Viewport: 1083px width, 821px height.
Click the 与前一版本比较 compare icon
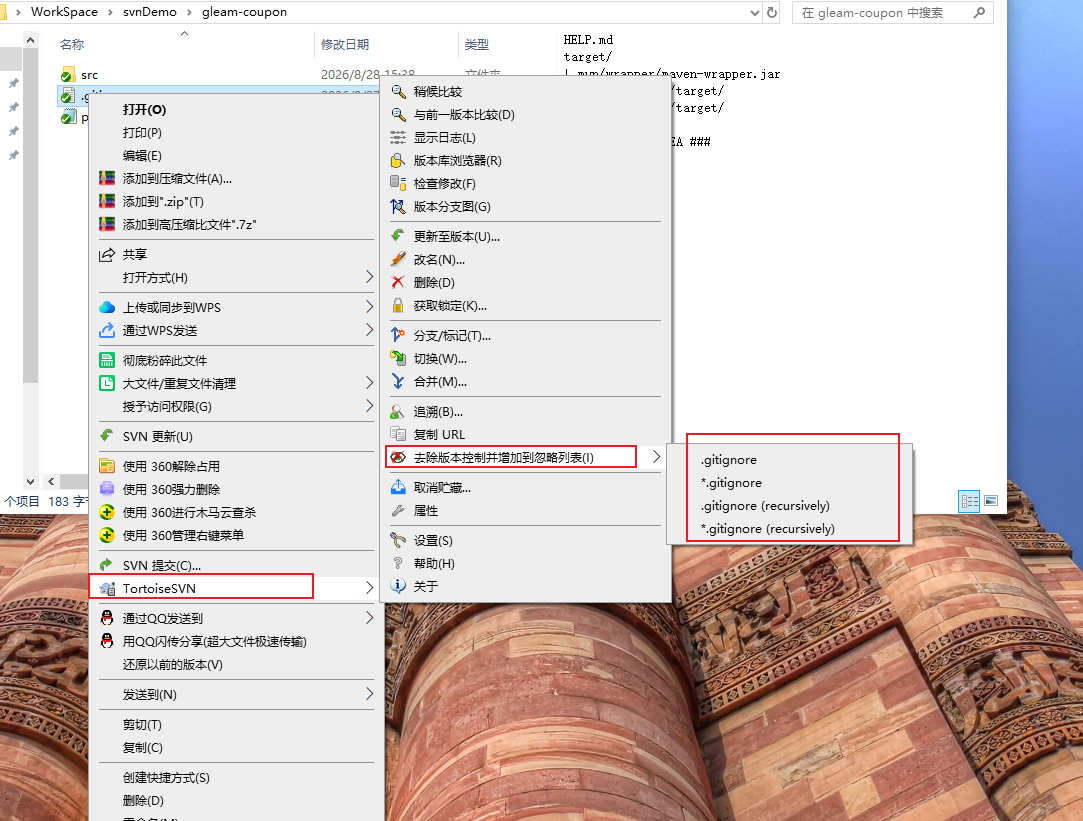pos(399,115)
